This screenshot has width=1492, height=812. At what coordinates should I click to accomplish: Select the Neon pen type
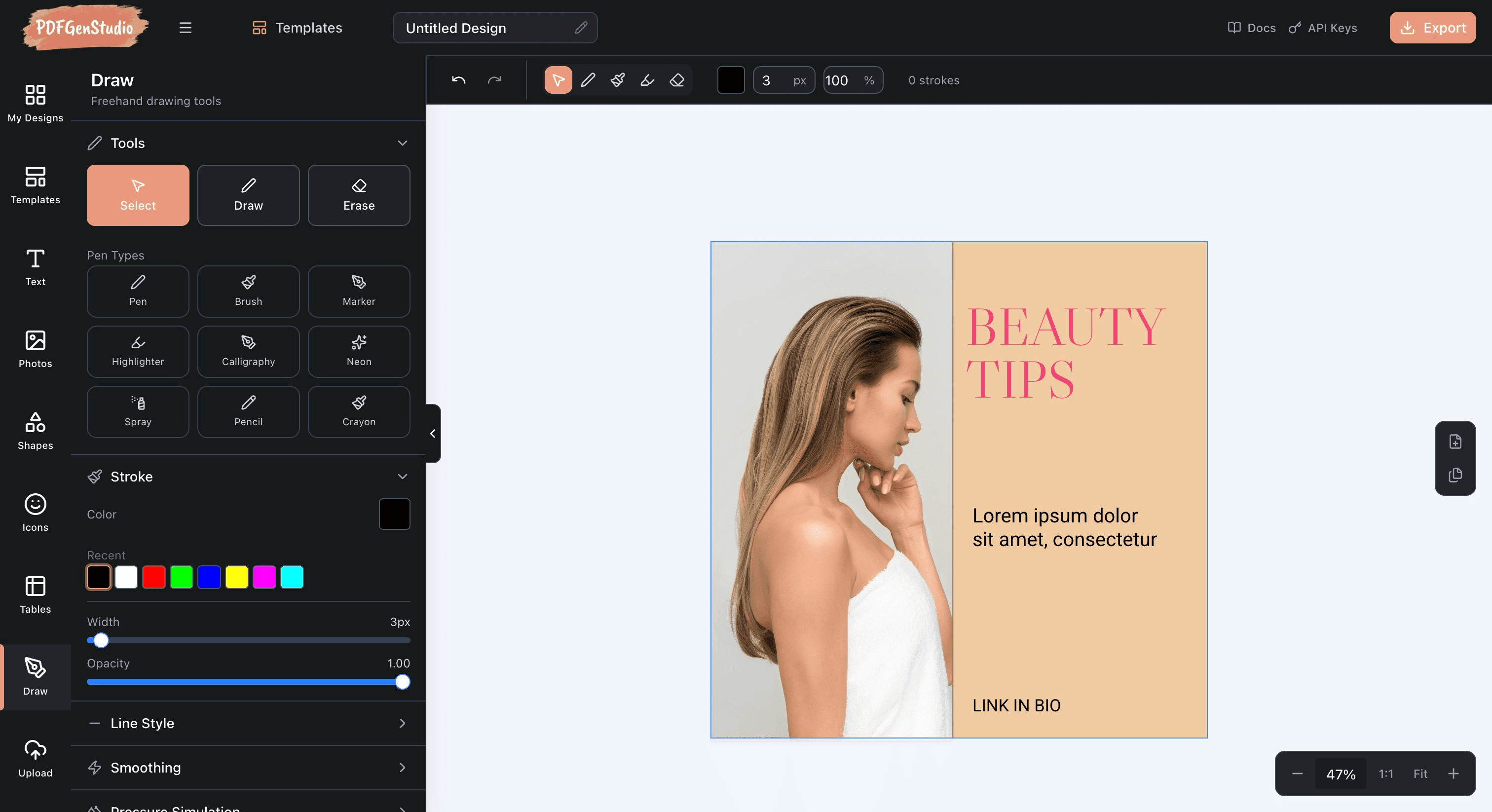click(x=359, y=352)
